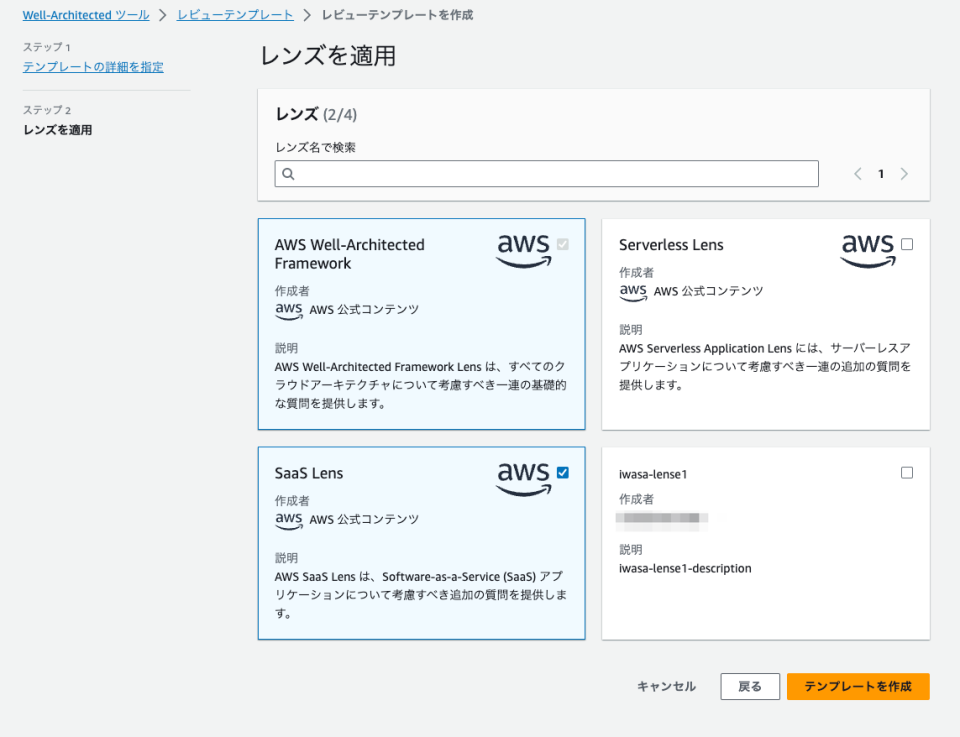Click the small AWS 作成者 icon on the Framework card
Image resolution: width=960 pixels, height=737 pixels.
tap(288, 310)
